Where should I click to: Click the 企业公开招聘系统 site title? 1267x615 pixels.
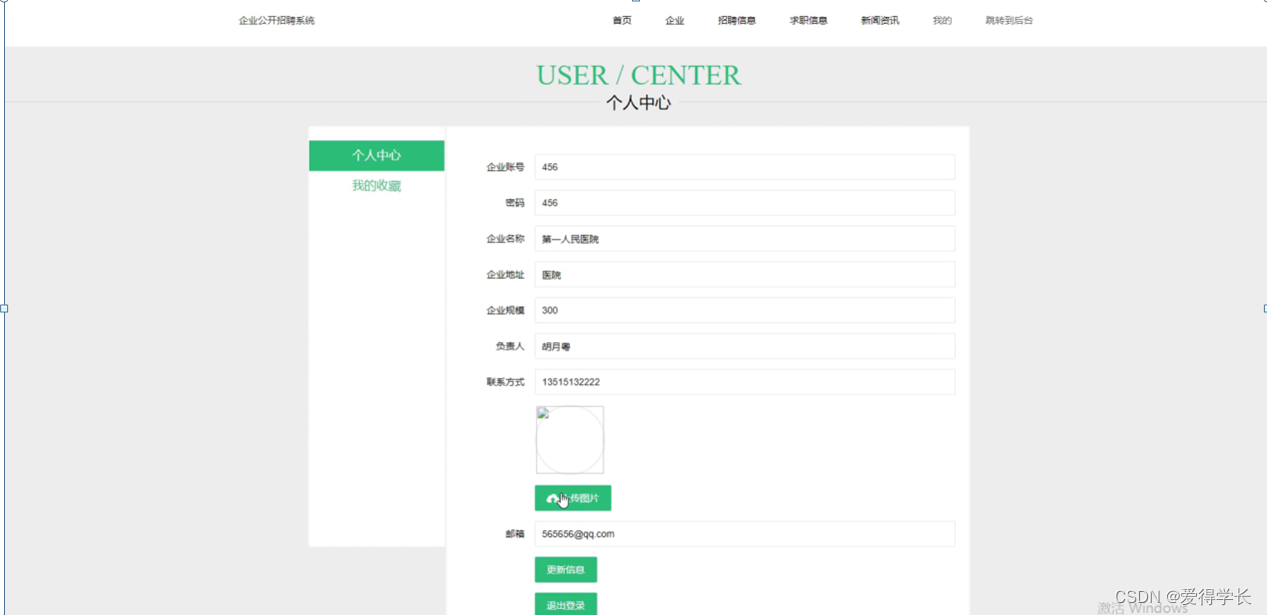pyautogui.click(x=277, y=20)
